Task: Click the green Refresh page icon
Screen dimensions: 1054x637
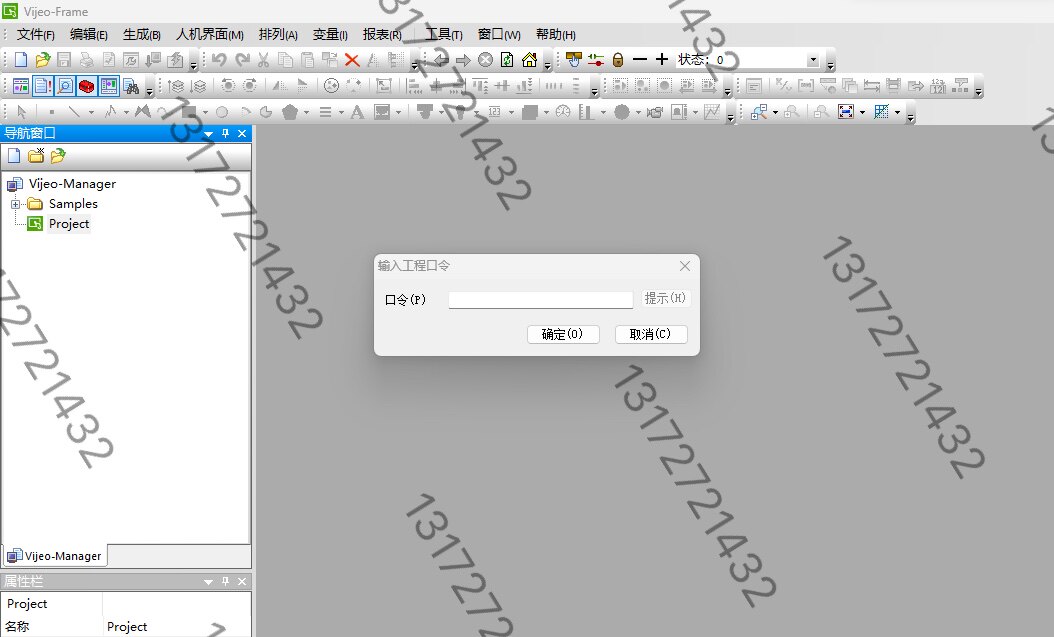Action: click(x=508, y=60)
